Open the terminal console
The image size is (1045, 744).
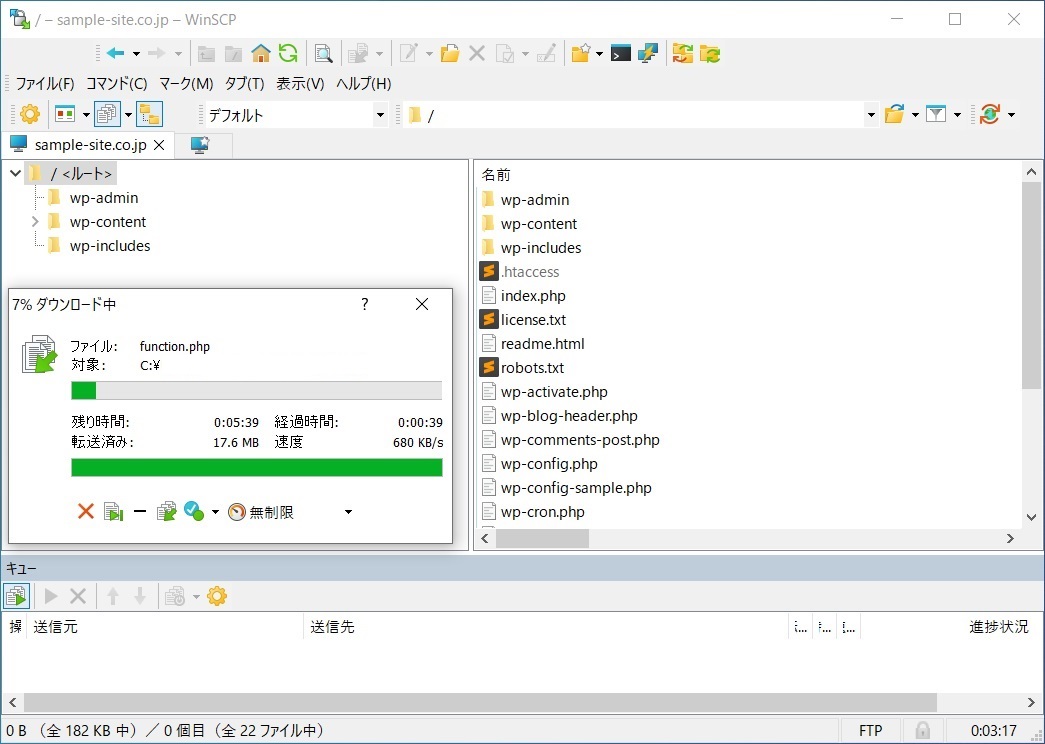[x=620, y=53]
